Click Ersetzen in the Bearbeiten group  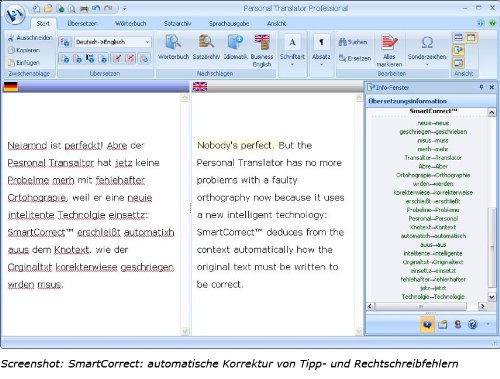[355, 58]
